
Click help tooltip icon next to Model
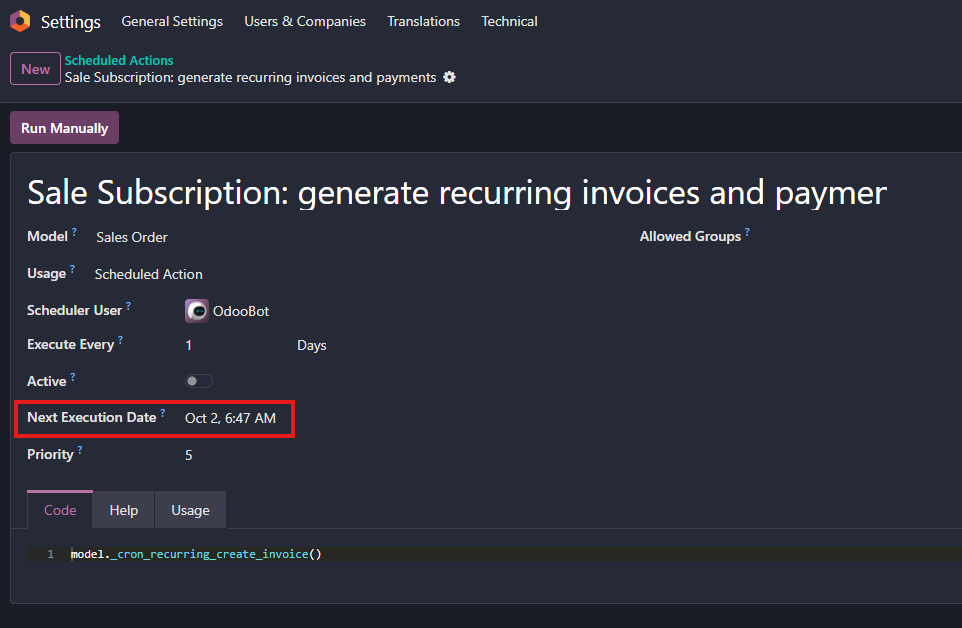tap(74, 233)
